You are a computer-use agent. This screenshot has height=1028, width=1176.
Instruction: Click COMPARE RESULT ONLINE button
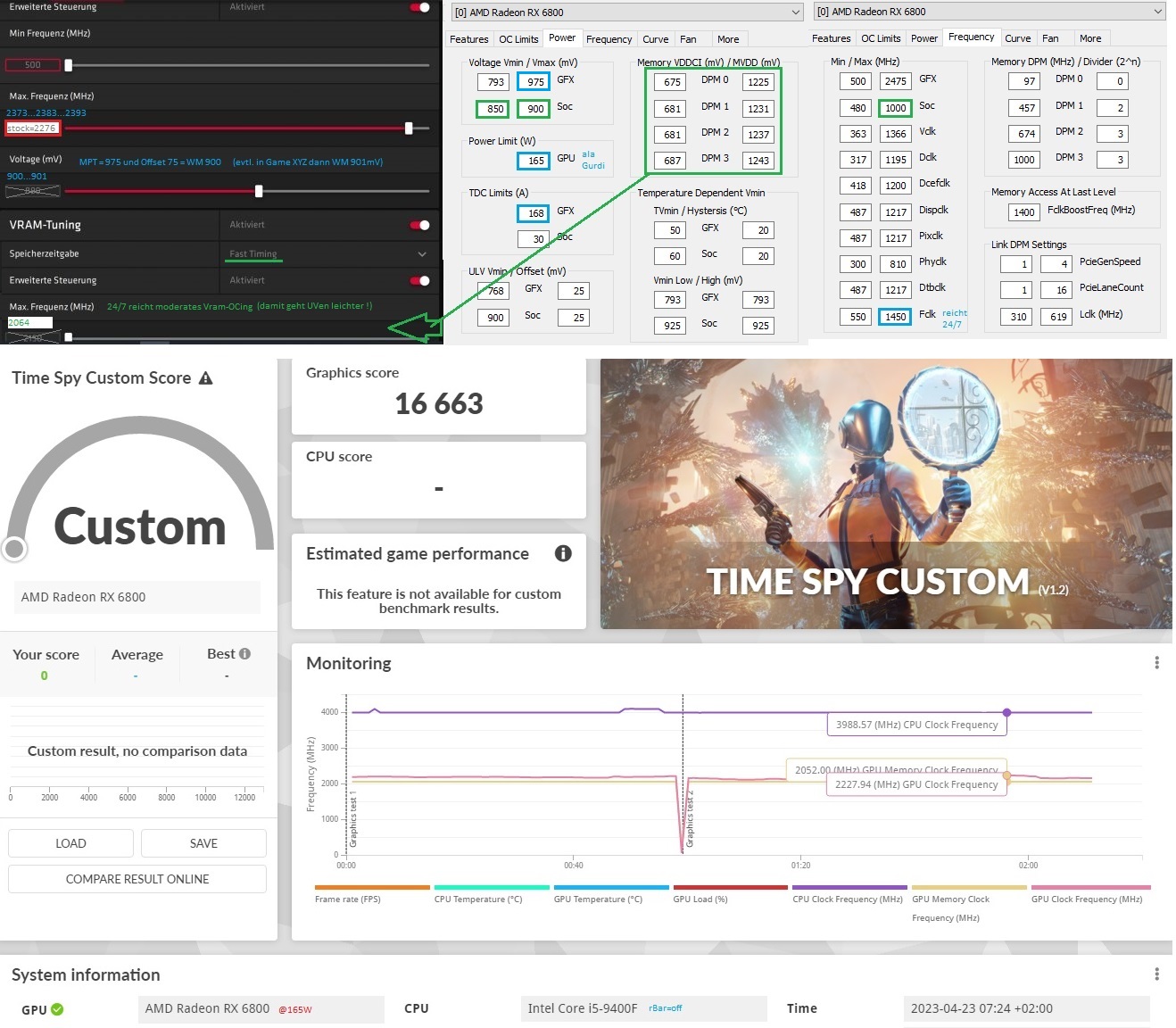[x=137, y=879]
